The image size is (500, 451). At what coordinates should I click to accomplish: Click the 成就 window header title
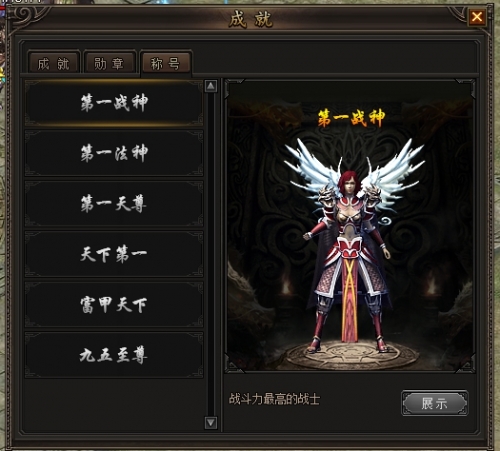click(x=250, y=19)
